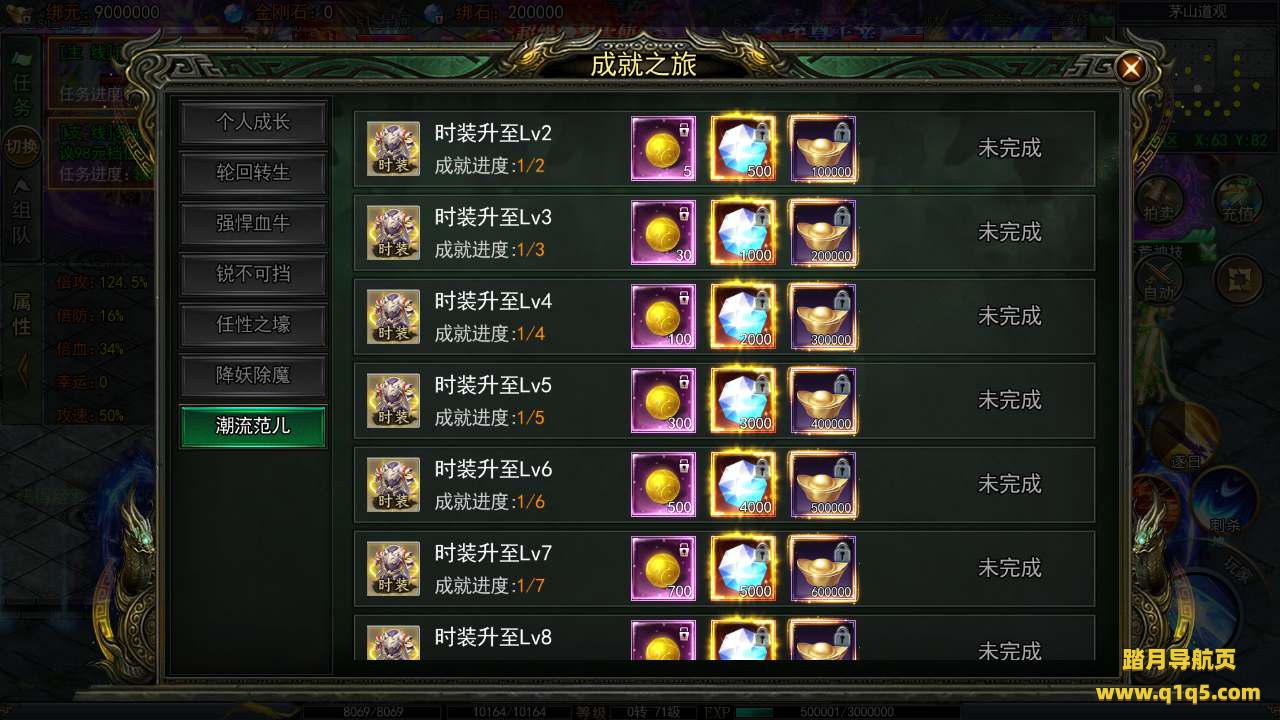Tap the 时装 costume icon for Lv5 achievement
This screenshot has width=1280, height=720.
click(x=393, y=400)
